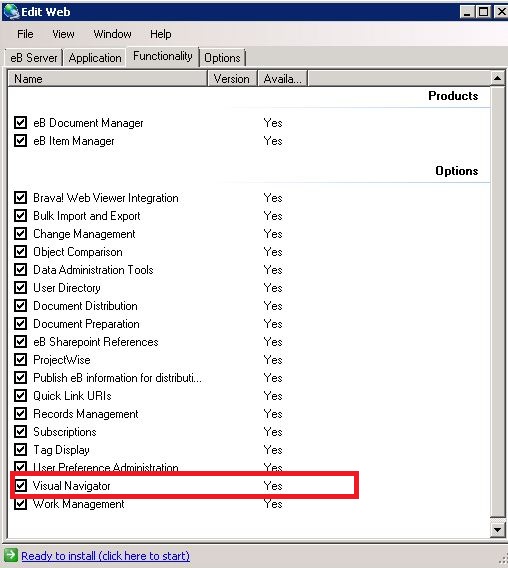The width and height of the screenshot is (508, 568).
Task: Toggle the Brava! Web Viewer Integration checkbox
Action: 21,197
